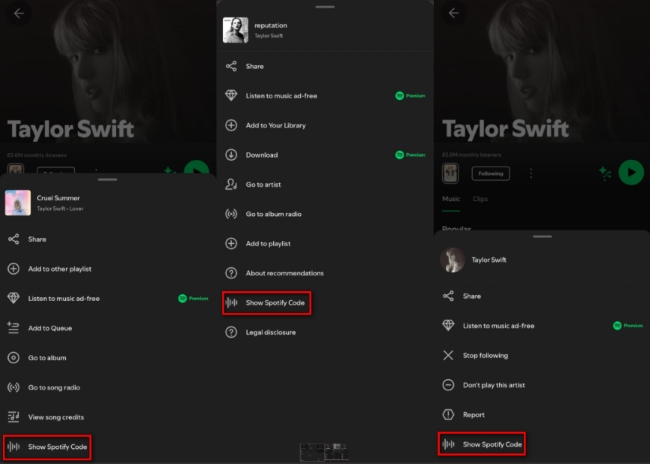Viewport: 650px width, 464px height.
Task: Tap the "Taylor Swift" name in the artist menu header
Action: [489, 260]
